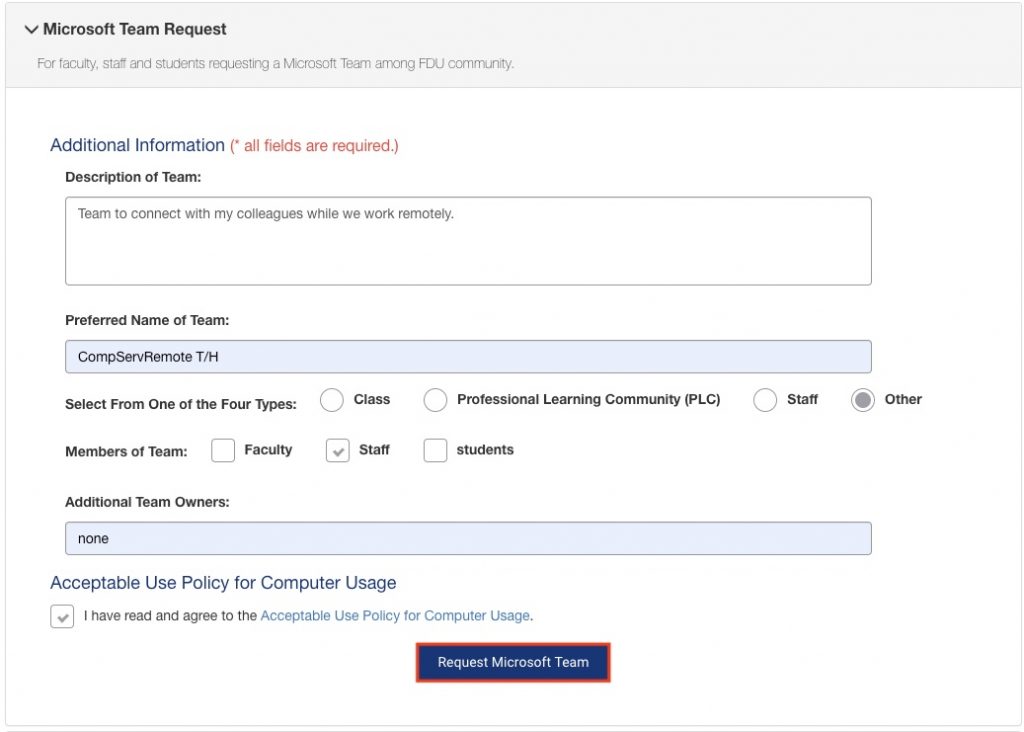Check the Faculty members checkbox
Viewport: 1024px width, 732px height.
[x=223, y=450]
